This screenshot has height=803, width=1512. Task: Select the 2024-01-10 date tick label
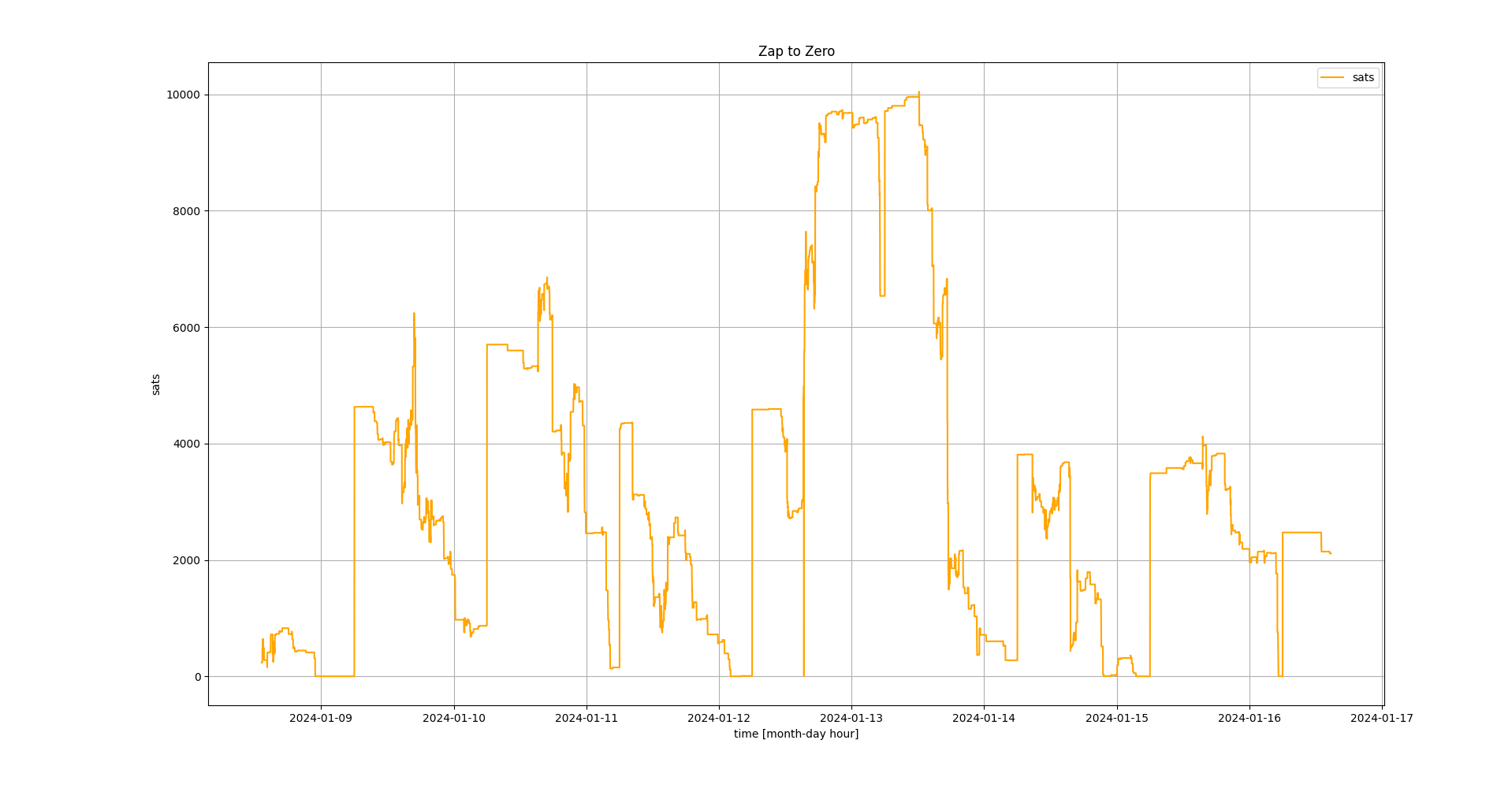[x=453, y=718]
